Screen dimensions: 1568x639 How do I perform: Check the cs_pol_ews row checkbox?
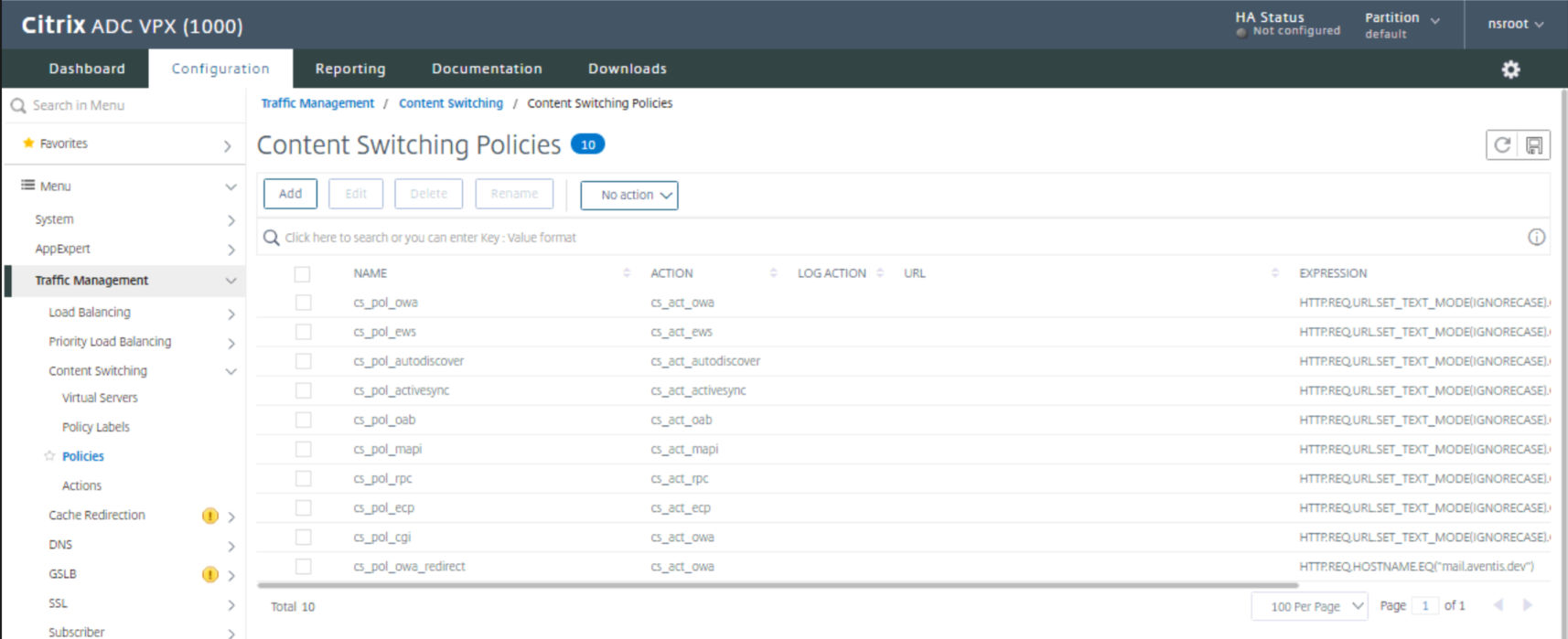303,332
